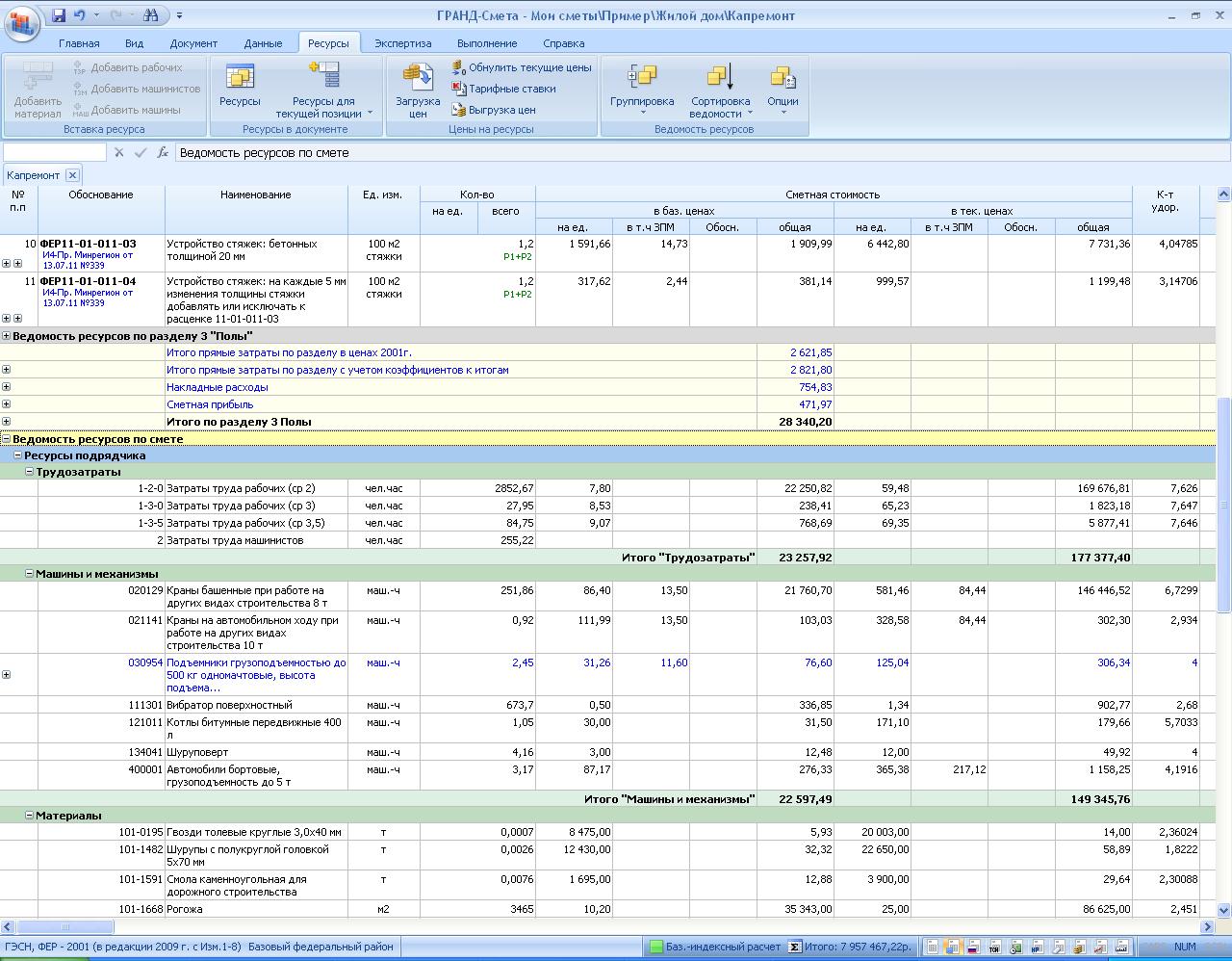Image resolution: width=1232 pixels, height=961 pixels.
Task: Expand Ведомость ресурсов по разделу 3 "Полы"
Action: coord(7,336)
